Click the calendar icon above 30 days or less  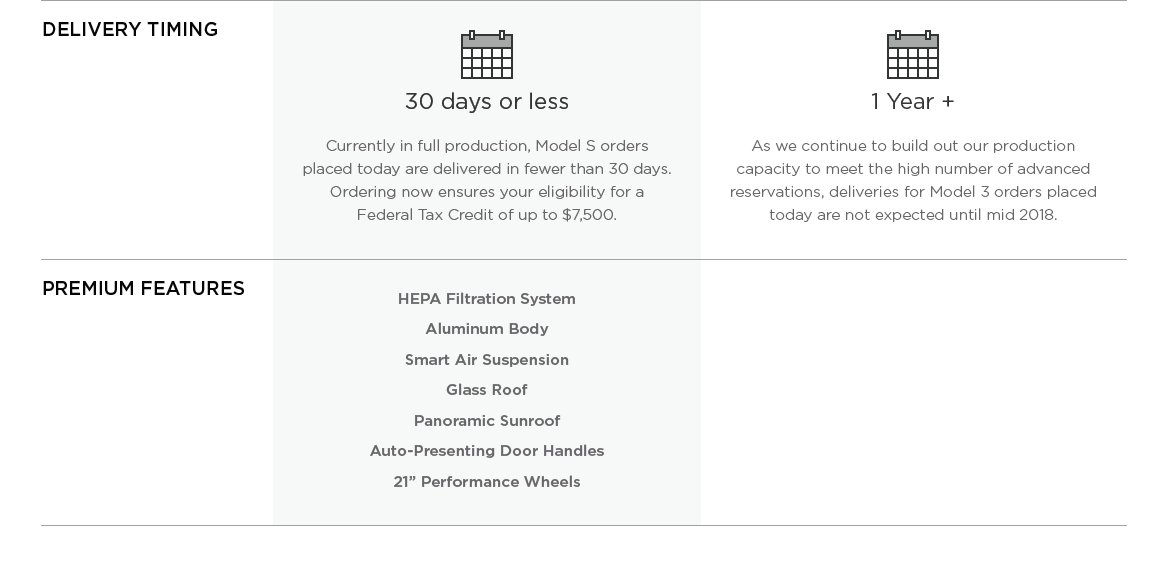coord(487,55)
